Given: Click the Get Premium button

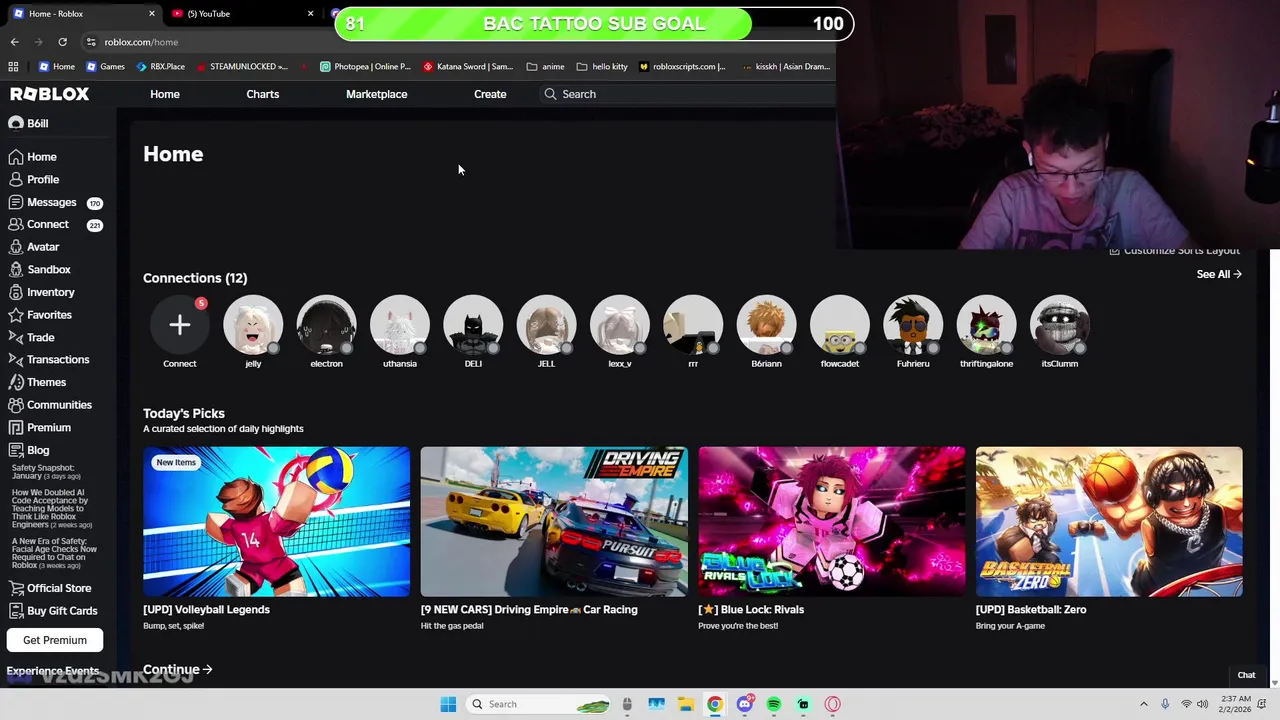Looking at the screenshot, I should [x=55, y=640].
